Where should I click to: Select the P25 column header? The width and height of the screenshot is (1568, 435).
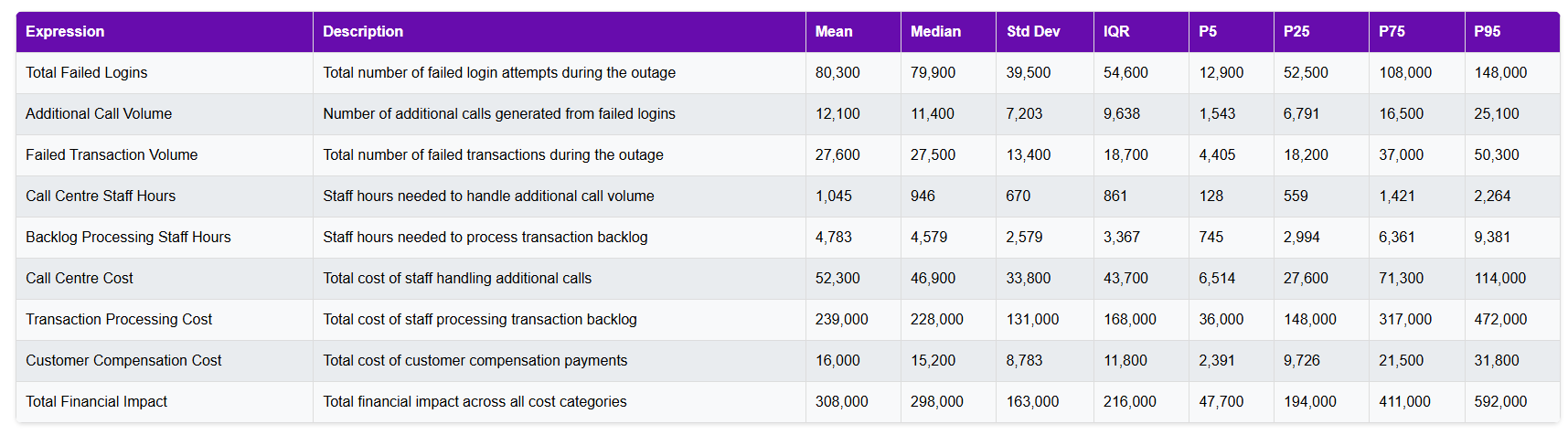pyautogui.click(x=1296, y=32)
